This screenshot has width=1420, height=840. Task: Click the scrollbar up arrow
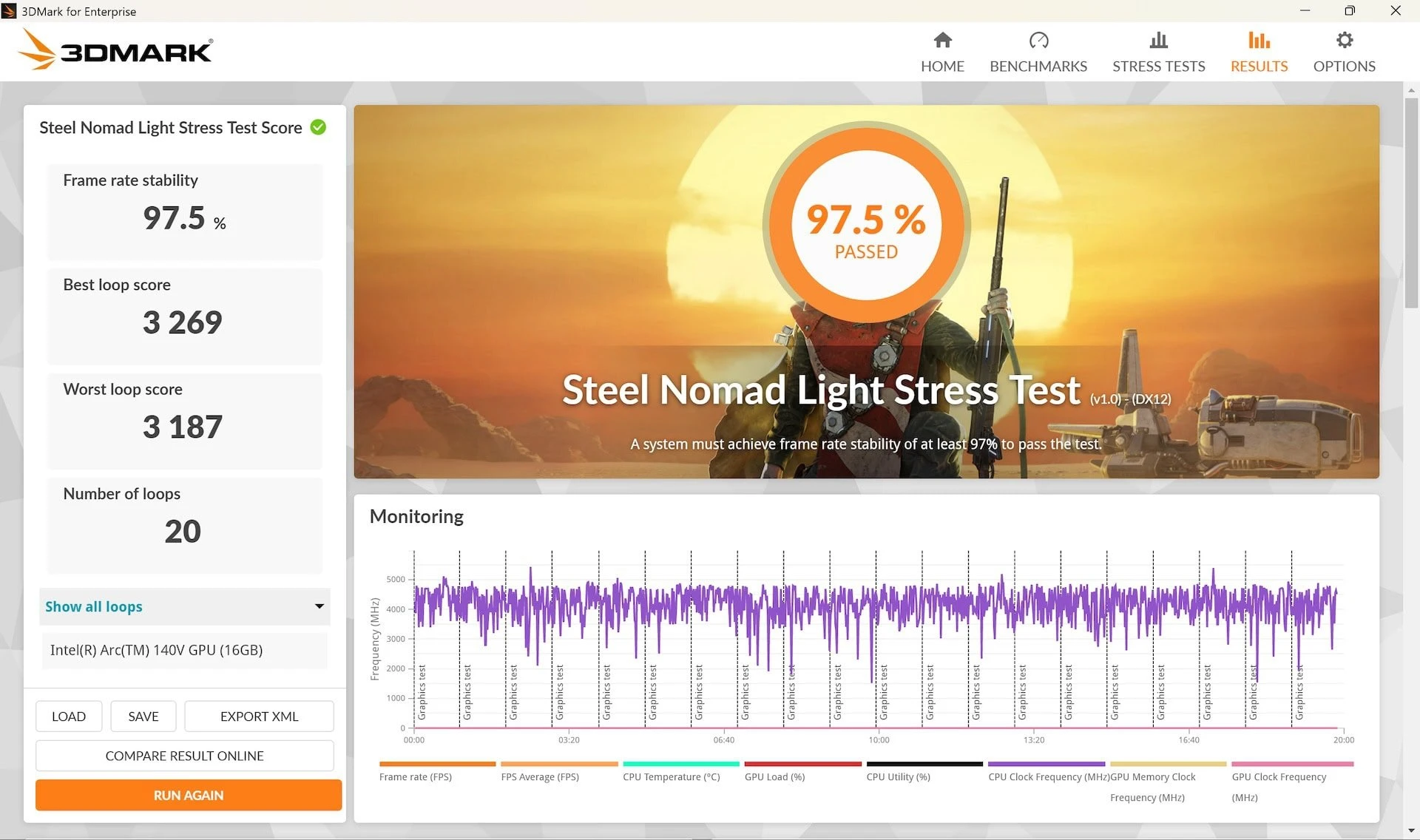tap(1411, 89)
